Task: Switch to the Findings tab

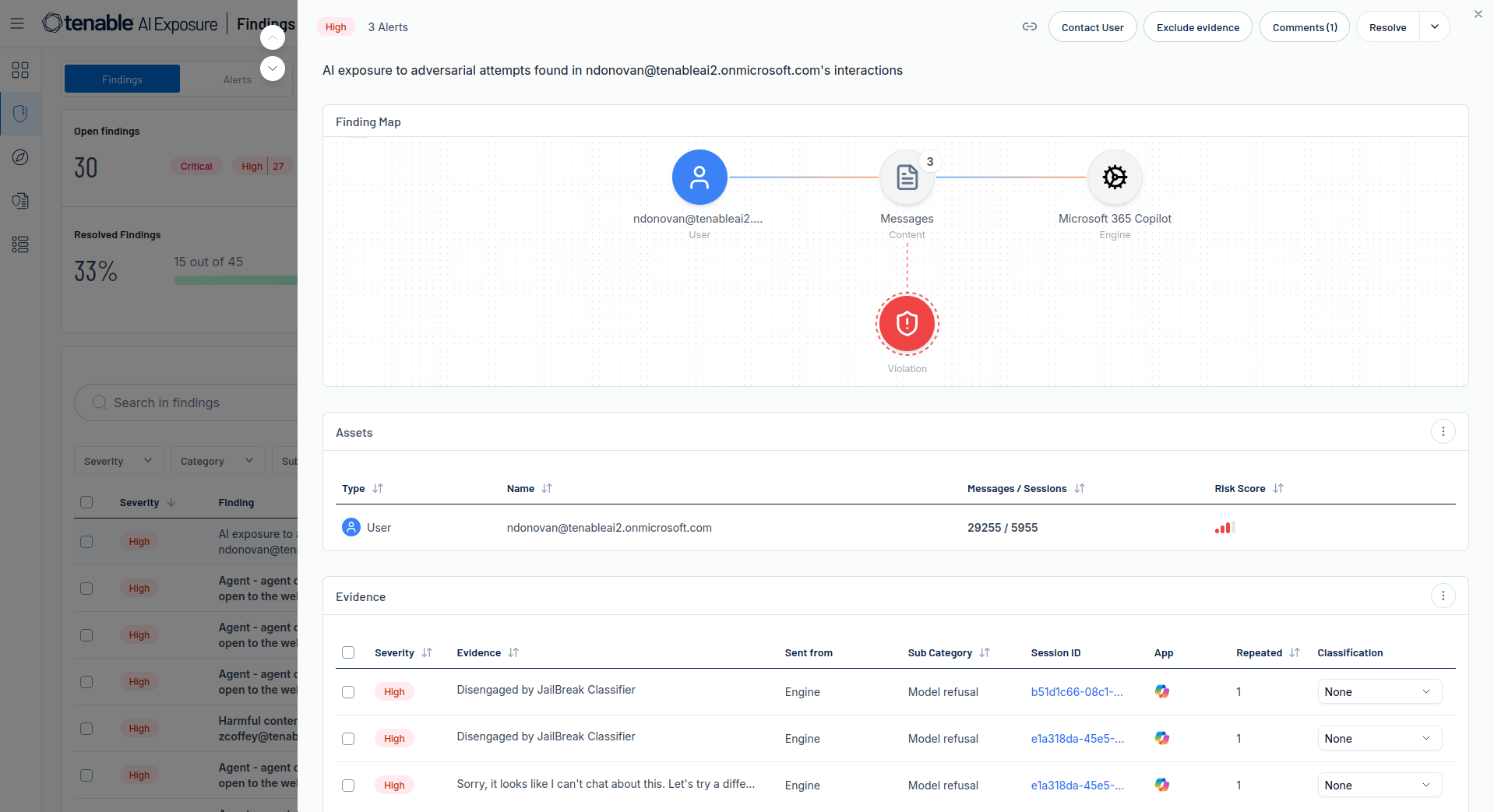Action: pos(122,79)
